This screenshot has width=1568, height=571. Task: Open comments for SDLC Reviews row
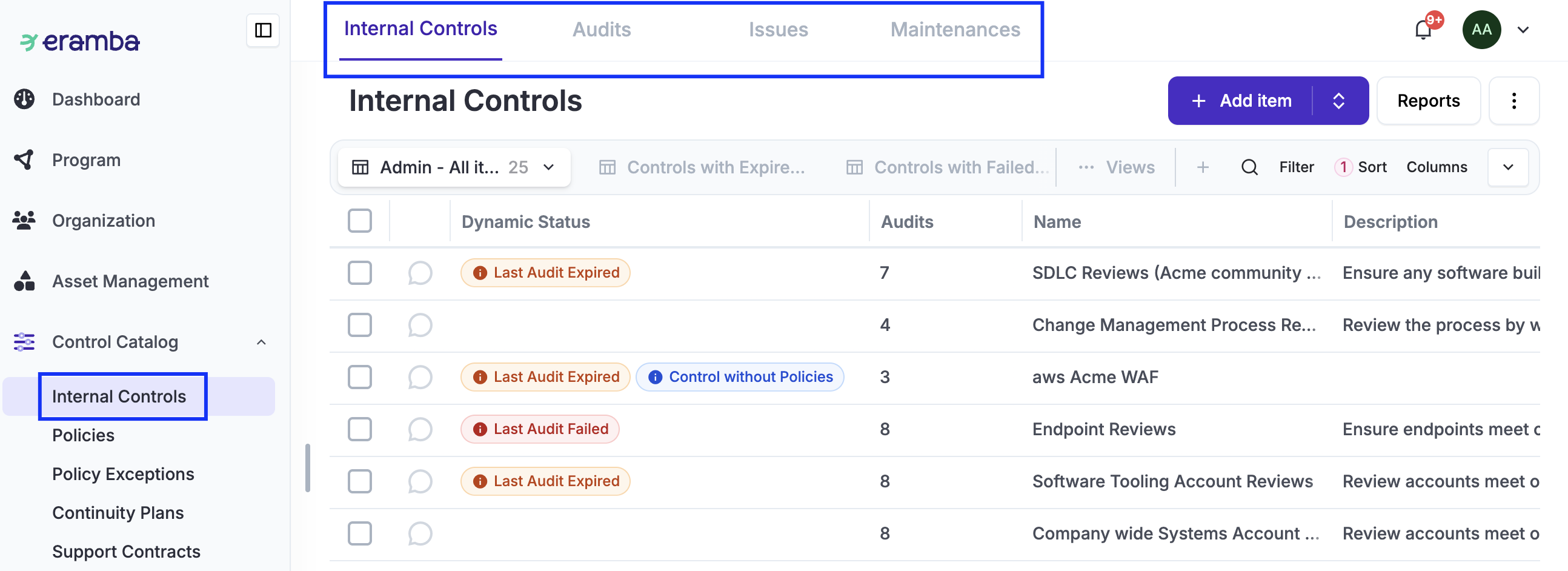(419, 273)
